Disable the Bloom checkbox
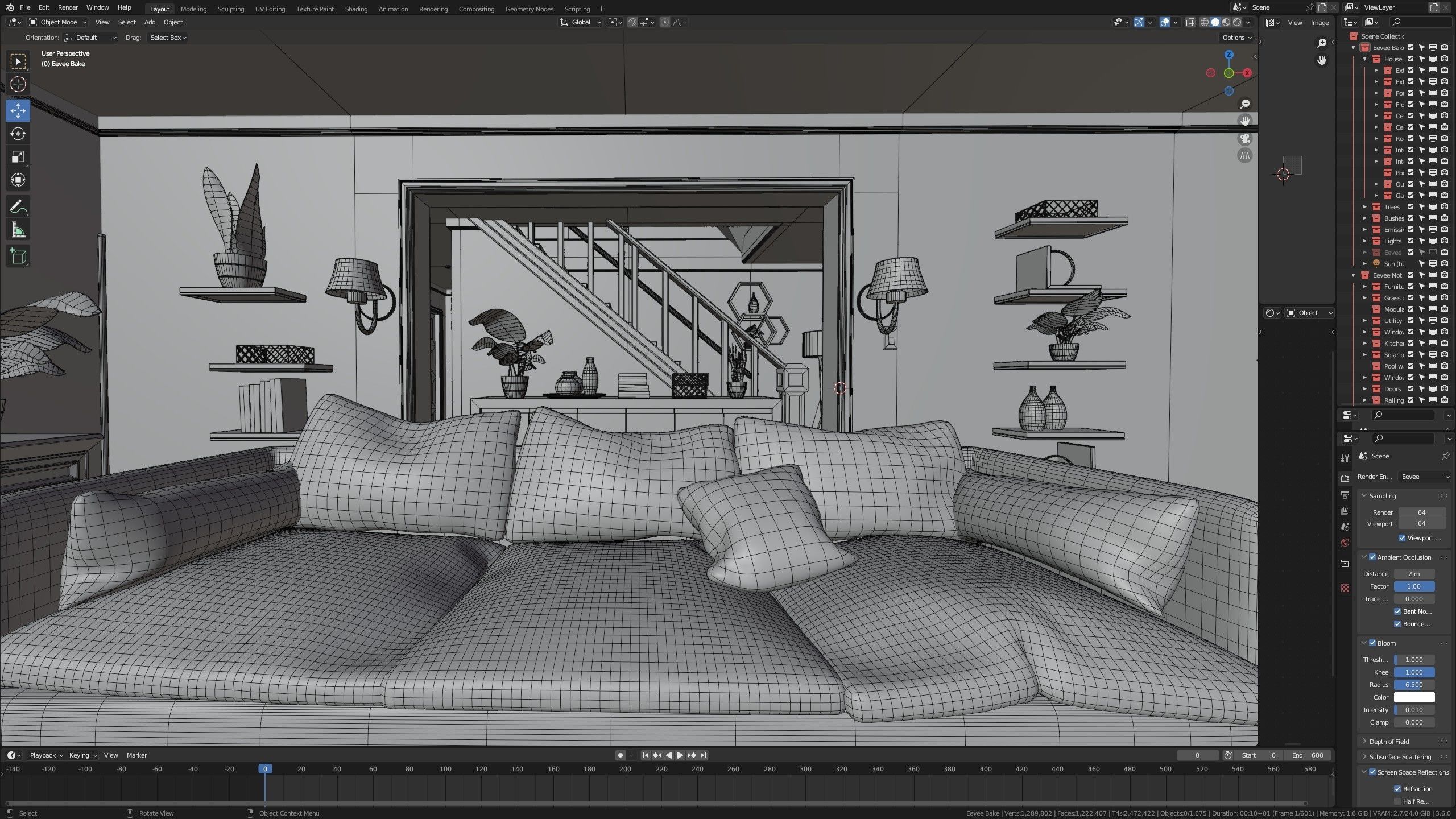This screenshot has width=1456, height=819. 1372,643
